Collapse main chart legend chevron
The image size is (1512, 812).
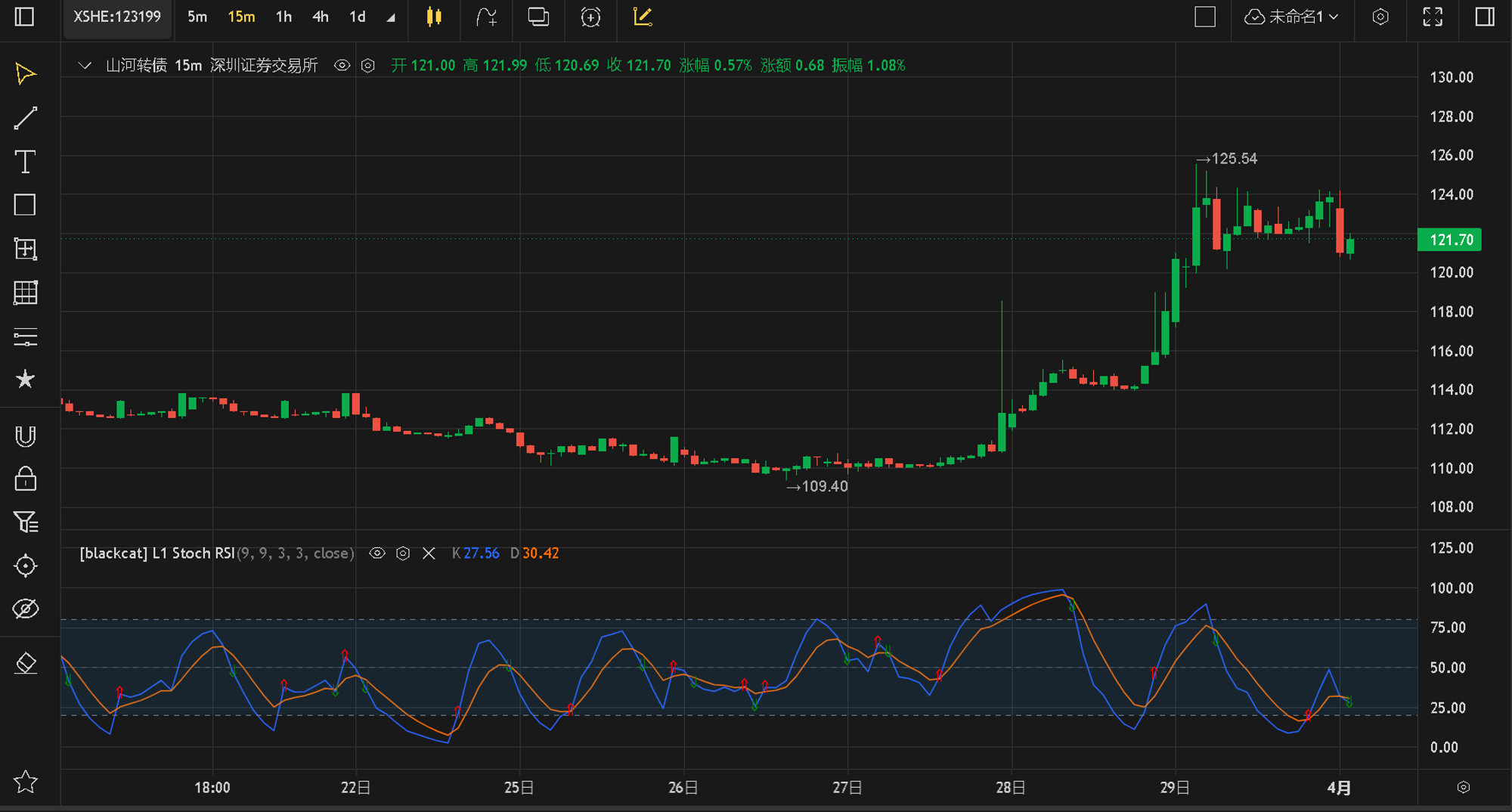coord(85,66)
